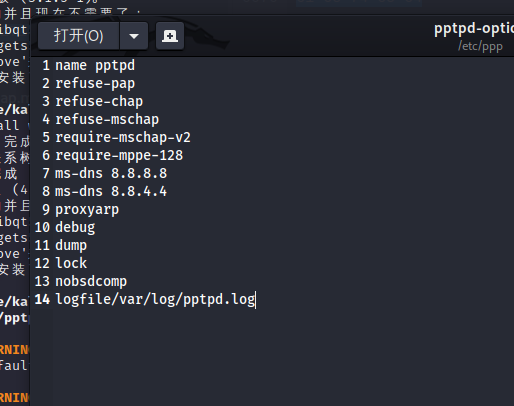Screen dimensions: 514x406
Task: Click the /etc/ppp file path subtitle
Action: point(480,46)
